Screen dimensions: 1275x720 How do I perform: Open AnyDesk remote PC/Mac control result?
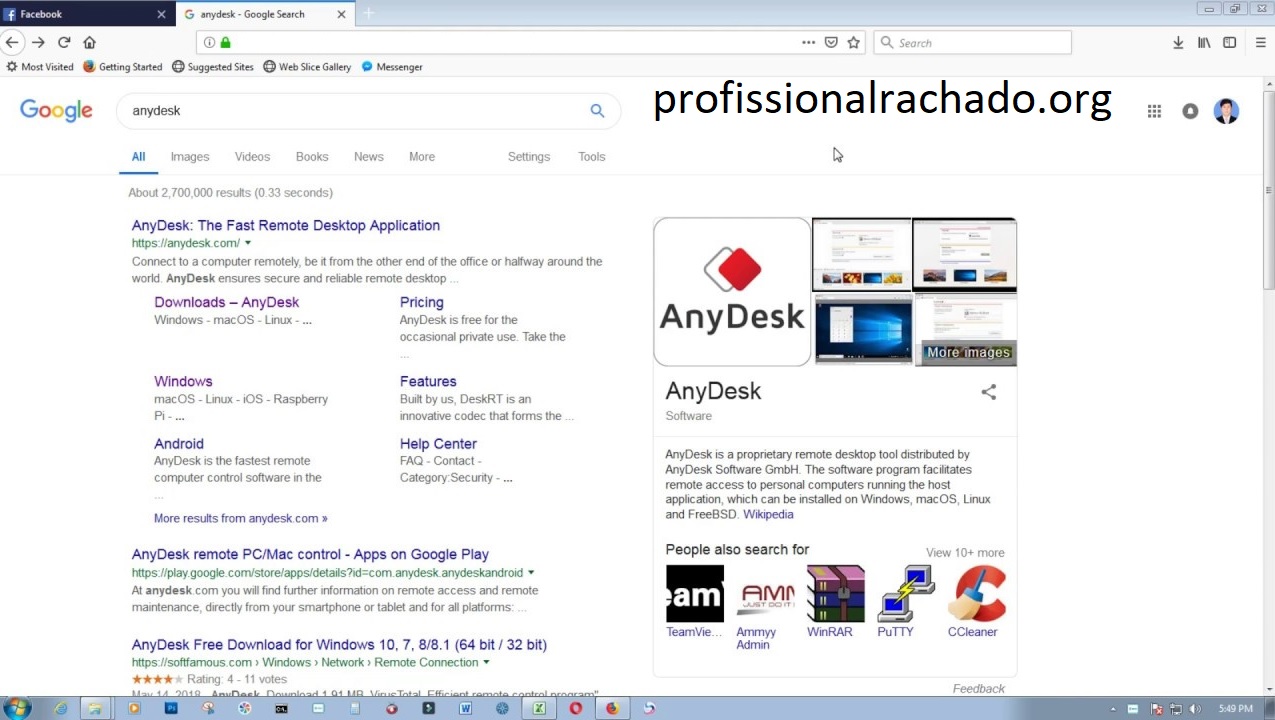click(310, 554)
